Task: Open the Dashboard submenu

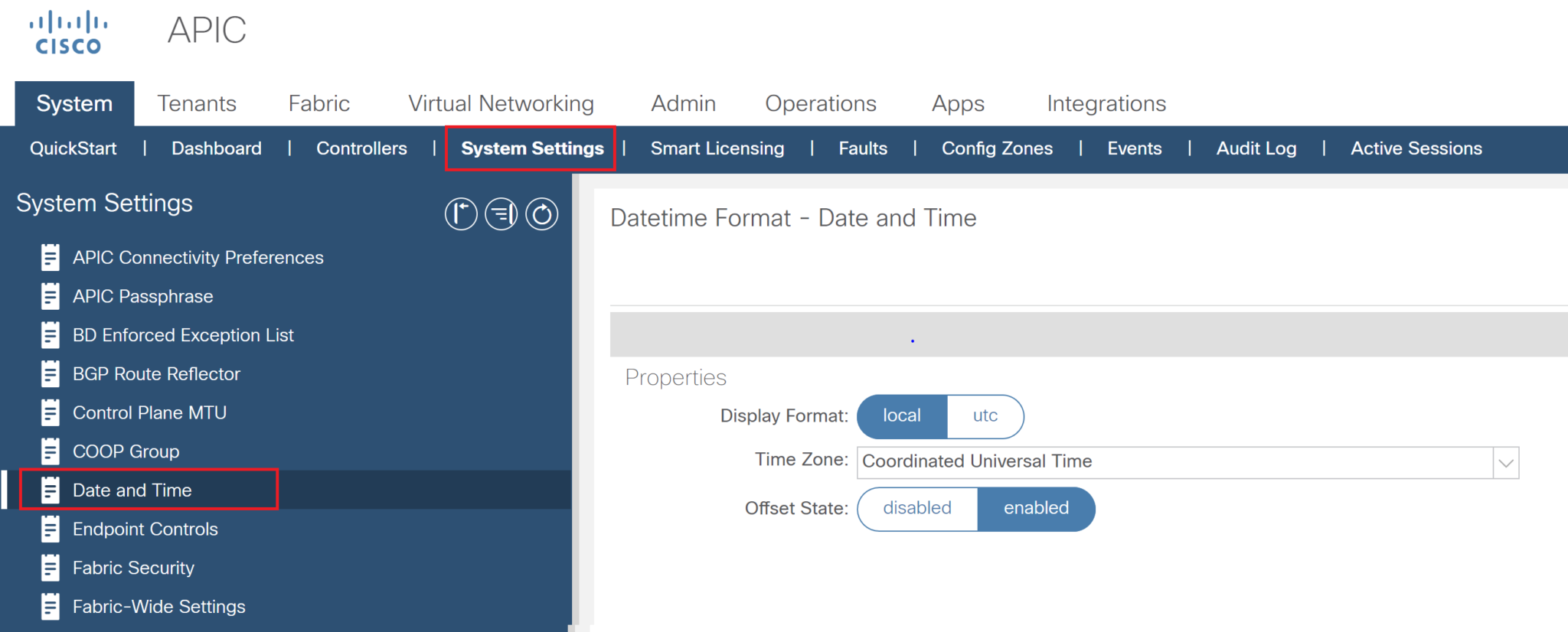Action: click(217, 148)
